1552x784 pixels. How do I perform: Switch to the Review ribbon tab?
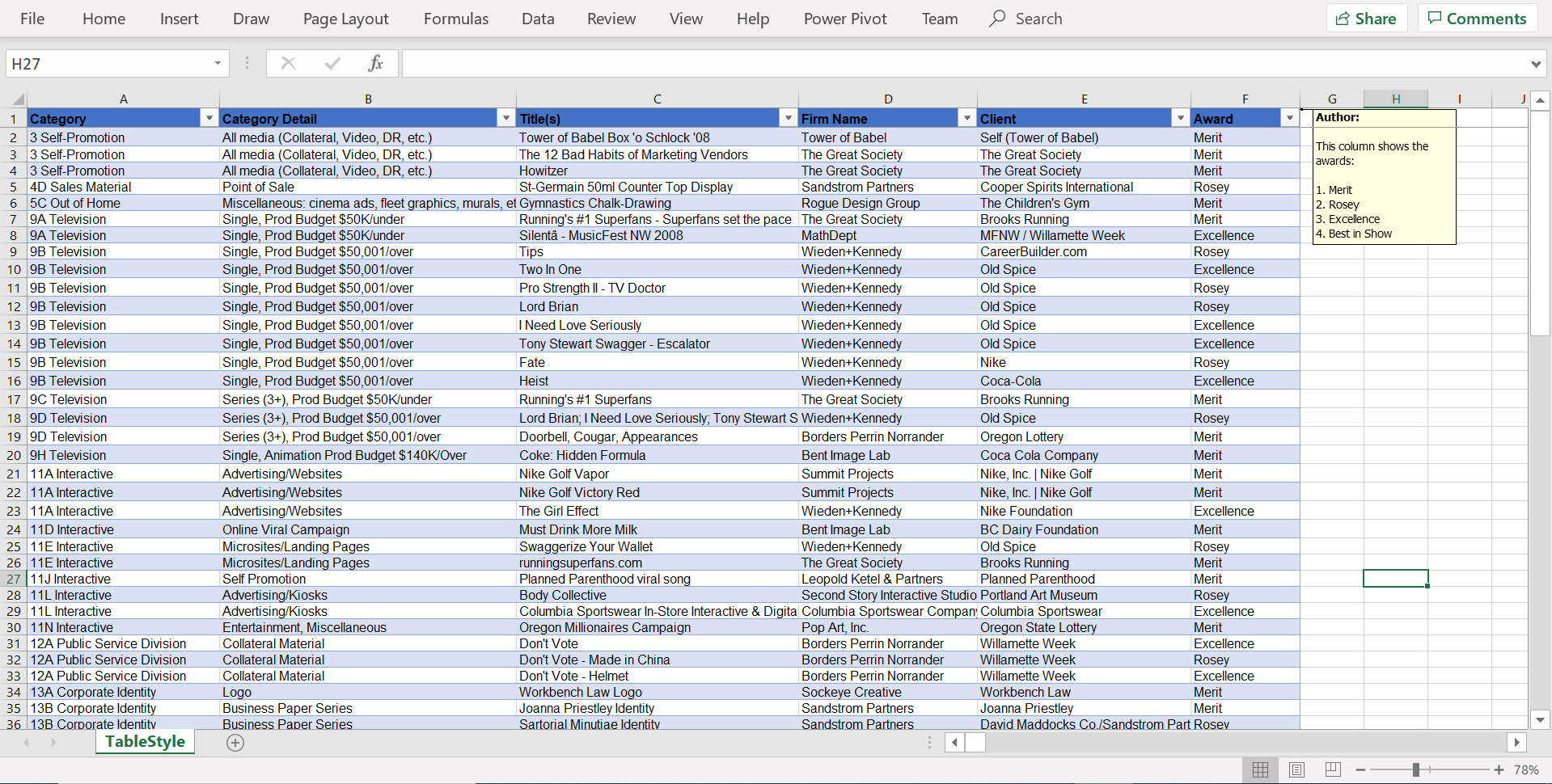pyautogui.click(x=611, y=18)
